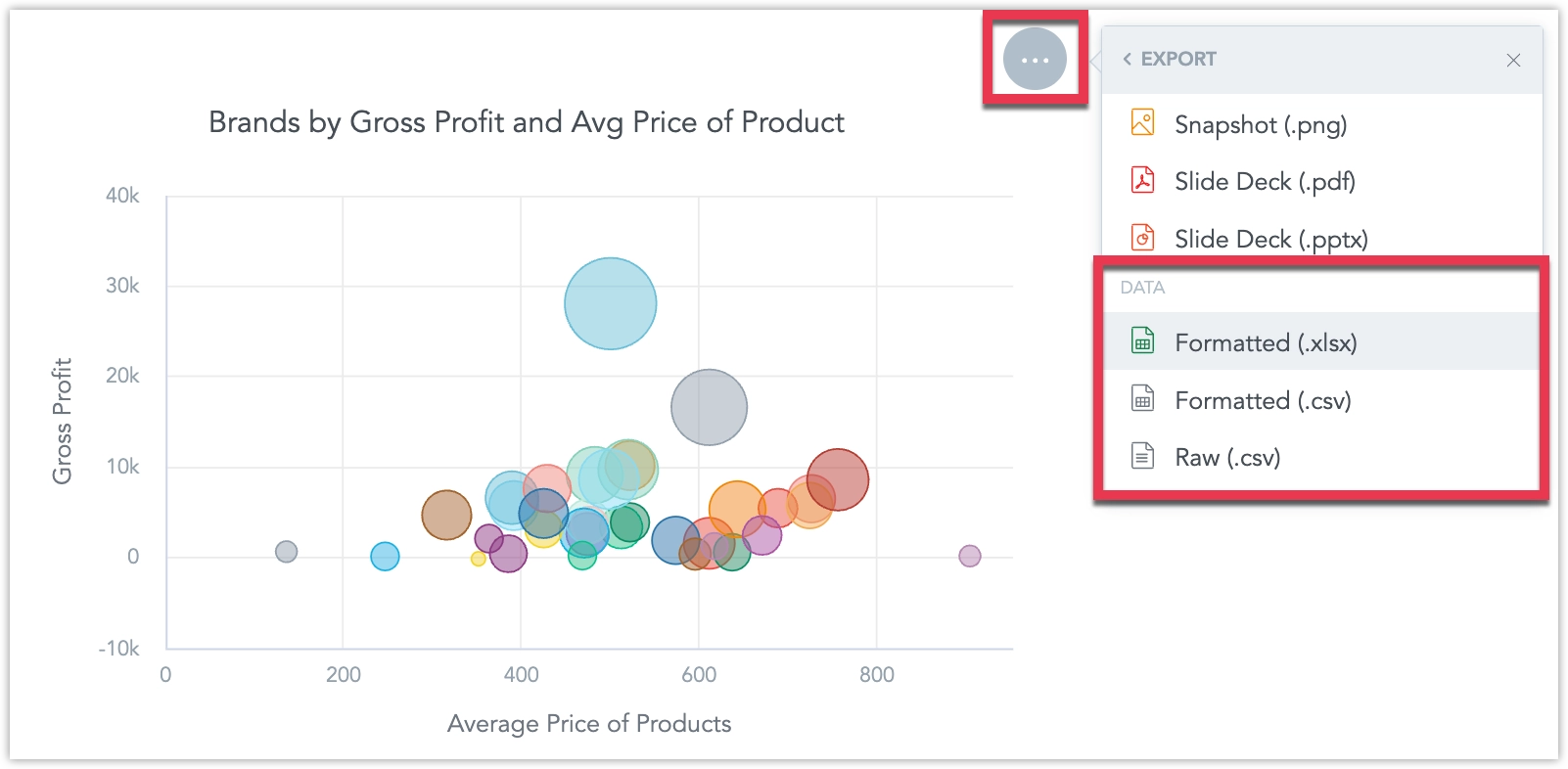Go back using the Export chevron arrow
The image size is (1568, 769).
click(x=1127, y=59)
